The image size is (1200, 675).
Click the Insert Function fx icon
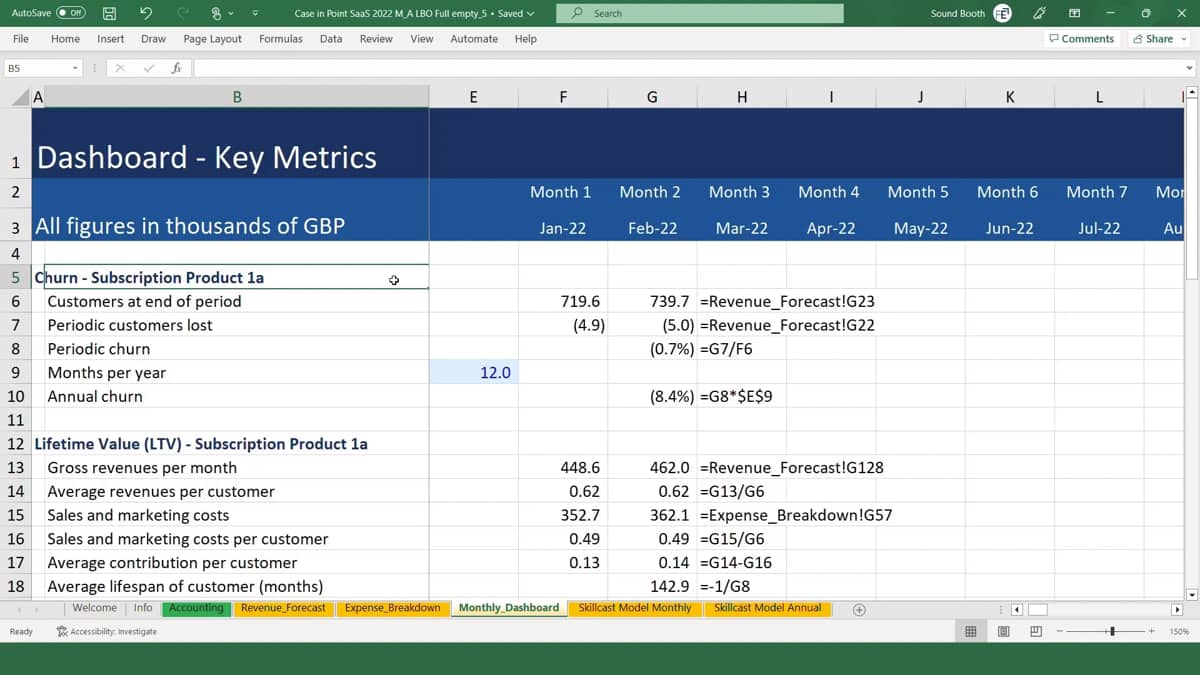176,68
